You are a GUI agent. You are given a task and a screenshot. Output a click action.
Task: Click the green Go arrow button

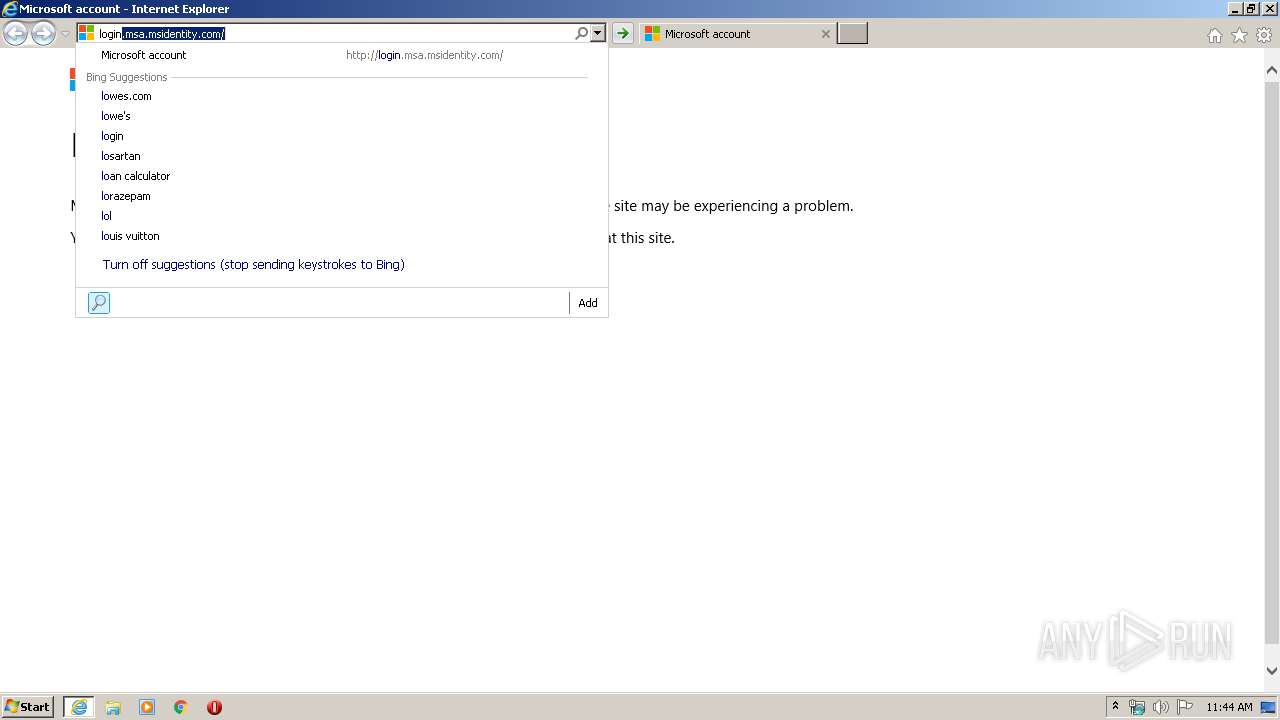(x=623, y=34)
